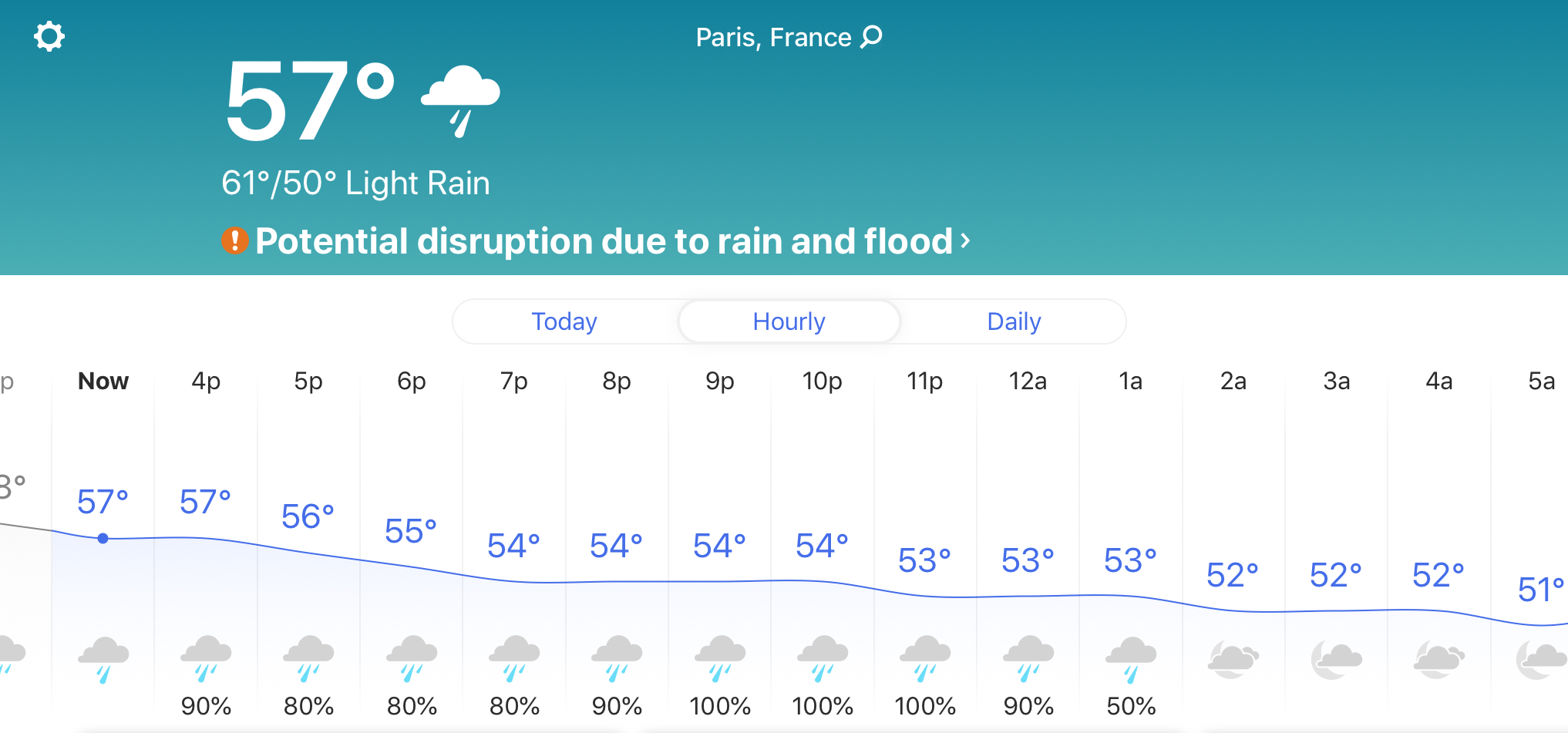This screenshot has height=733, width=1568.
Task: Click the search magnifier beside Paris, France
Action: coord(871,36)
